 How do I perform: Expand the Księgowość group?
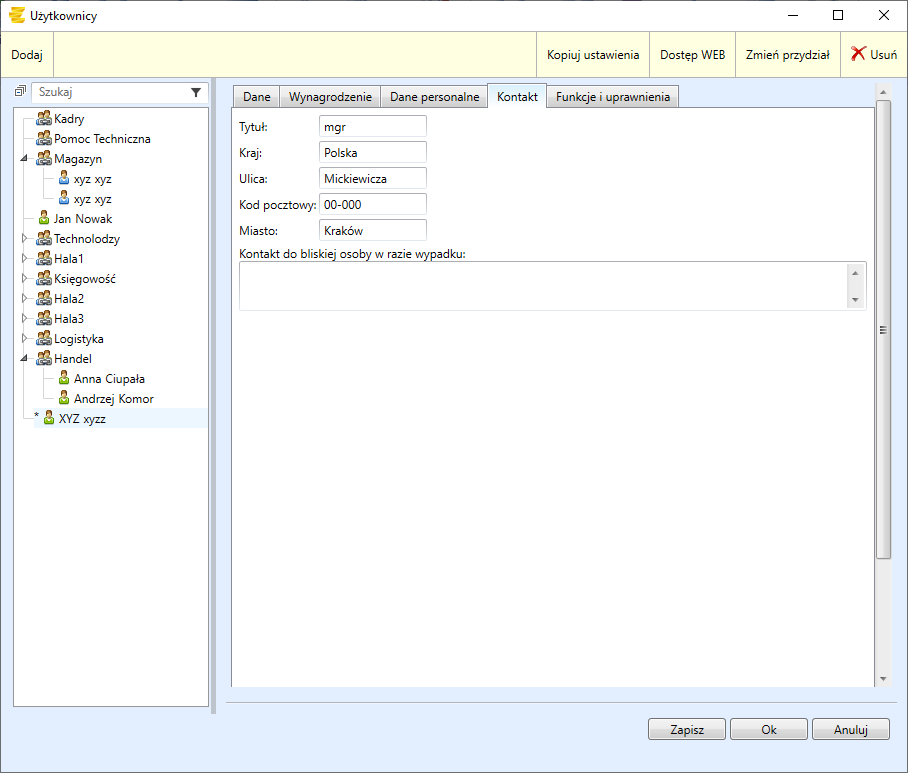pyautogui.click(x=24, y=279)
